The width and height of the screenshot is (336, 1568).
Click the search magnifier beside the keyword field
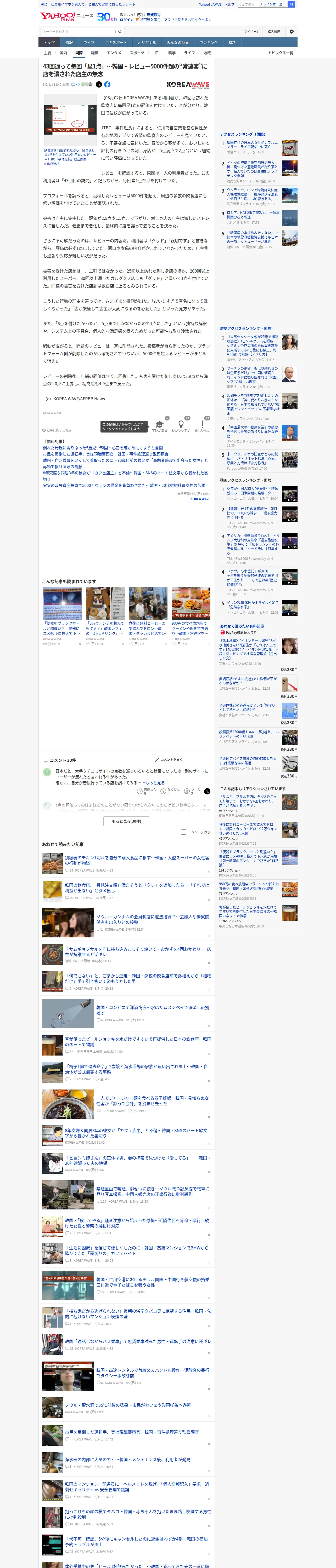pos(120,32)
